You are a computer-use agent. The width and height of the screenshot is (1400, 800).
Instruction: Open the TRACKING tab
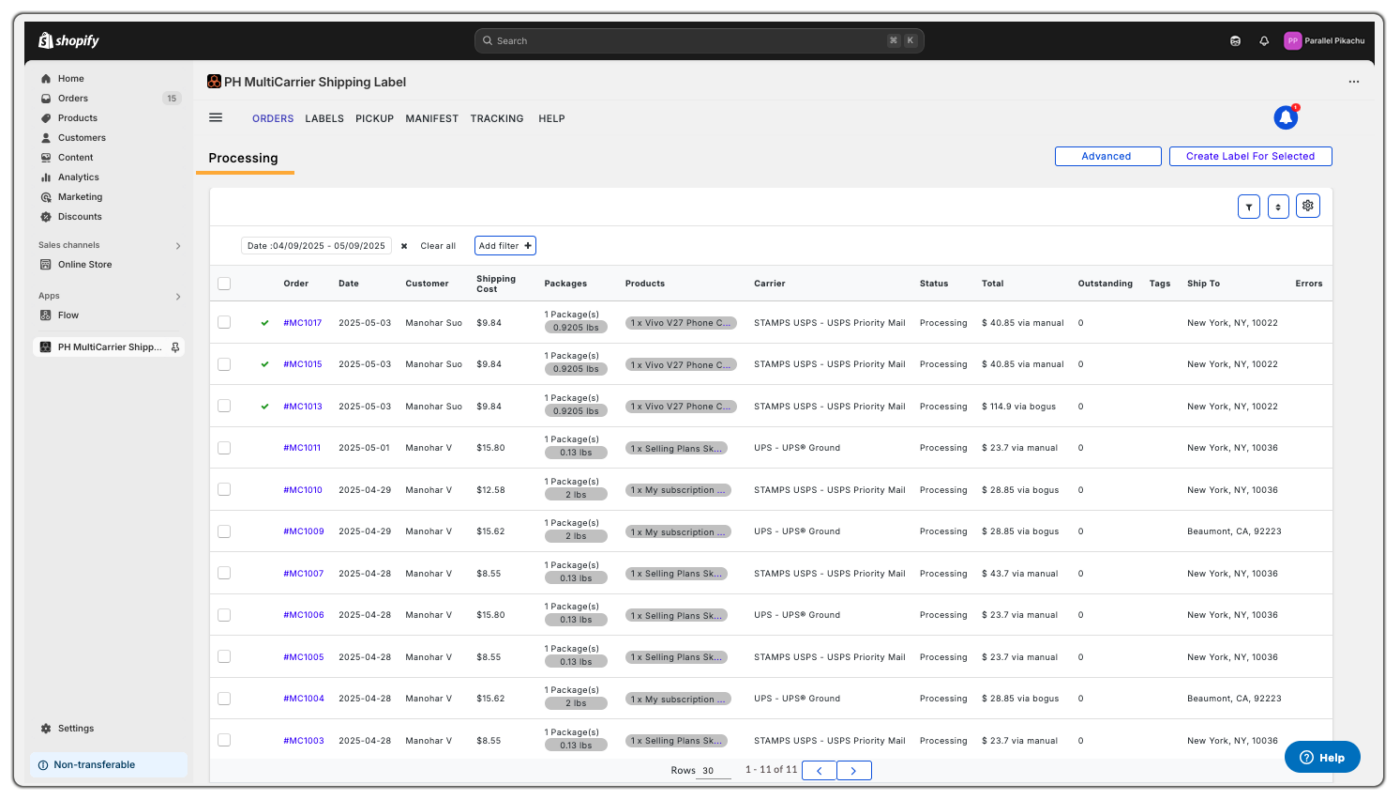(497, 118)
